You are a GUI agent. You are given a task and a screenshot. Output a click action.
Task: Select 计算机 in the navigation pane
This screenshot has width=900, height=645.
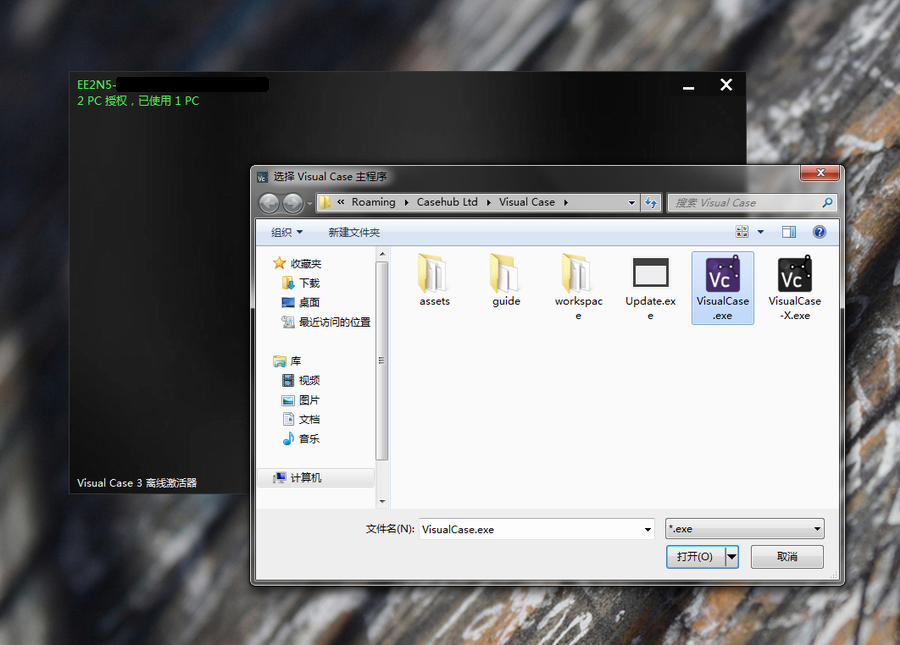coord(306,478)
